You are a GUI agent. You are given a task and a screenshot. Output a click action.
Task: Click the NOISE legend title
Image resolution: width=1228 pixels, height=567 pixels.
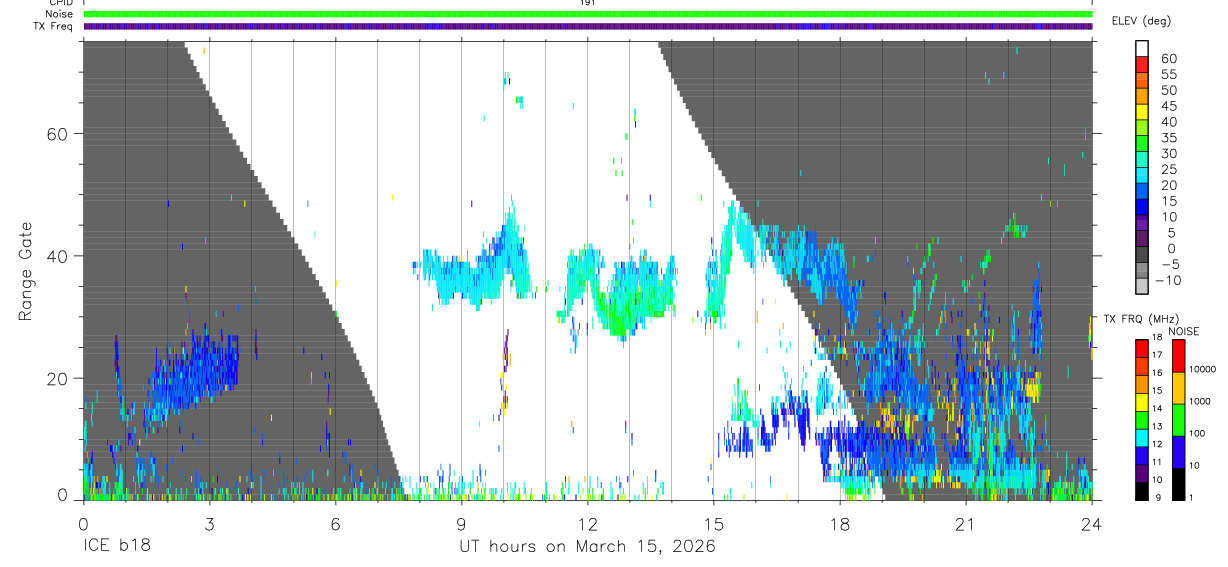1184,331
